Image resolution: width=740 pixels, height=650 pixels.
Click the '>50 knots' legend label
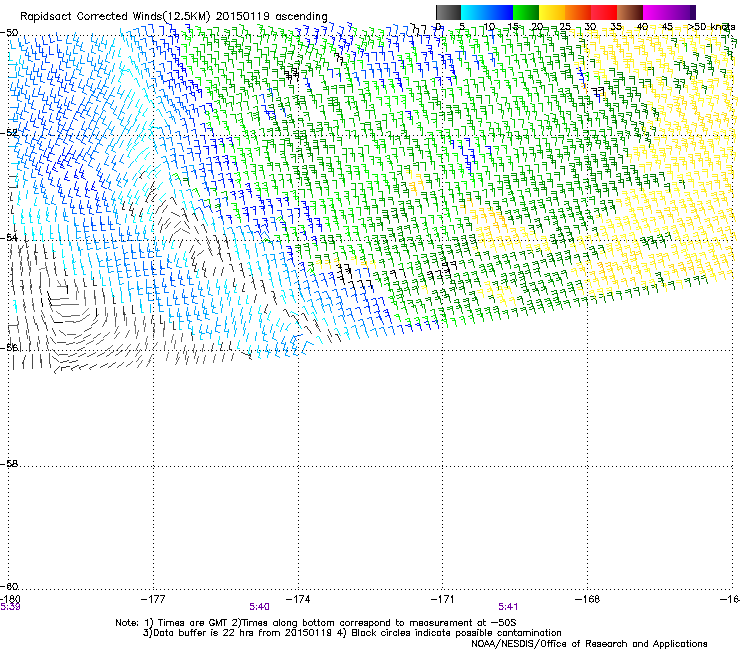pyautogui.click(x=711, y=27)
